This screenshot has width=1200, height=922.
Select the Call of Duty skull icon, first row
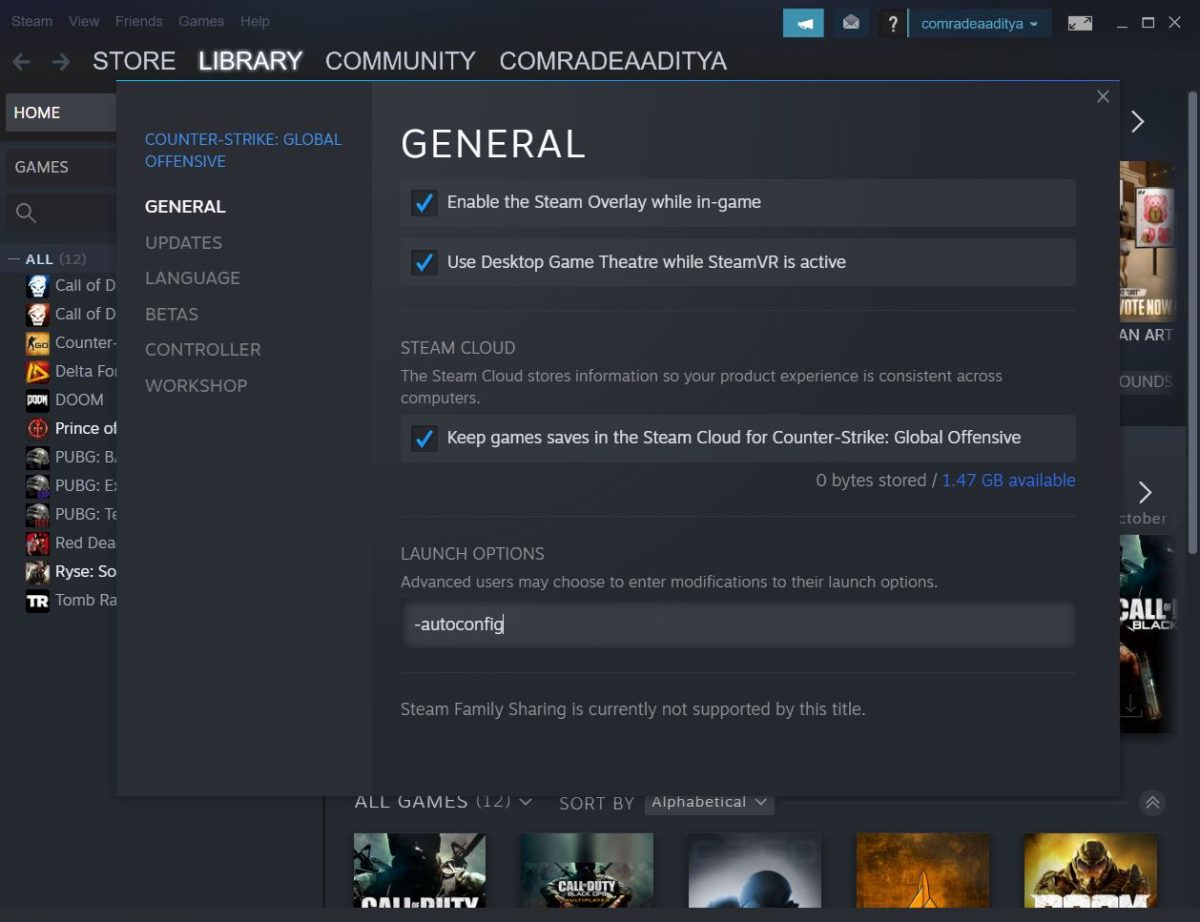point(38,286)
